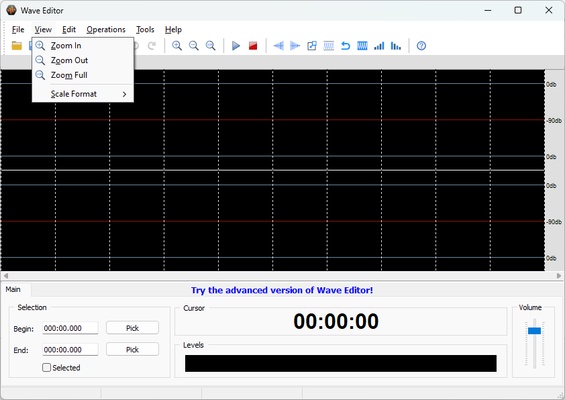Viewport: 565px width, 400px height.
Task: Close the Wave Editor window
Action: (x=549, y=10)
